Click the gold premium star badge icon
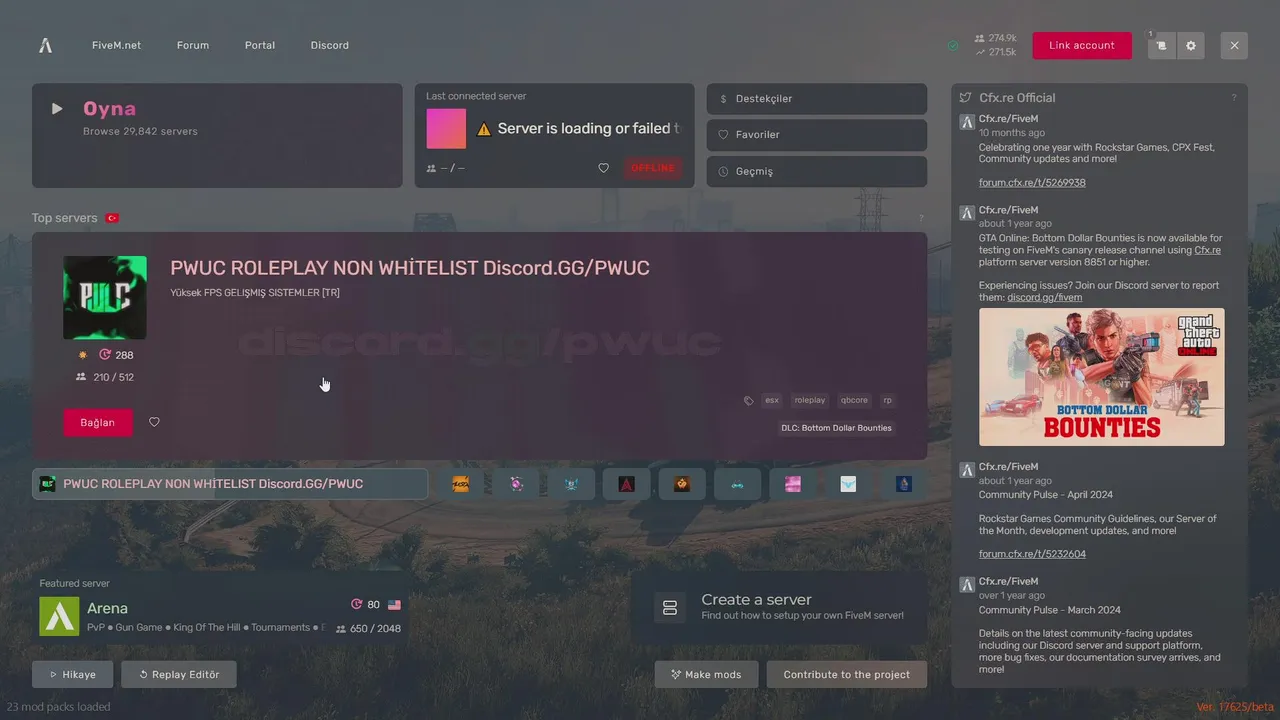Screen dimensions: 1280x720 click(x=83, y=355)
